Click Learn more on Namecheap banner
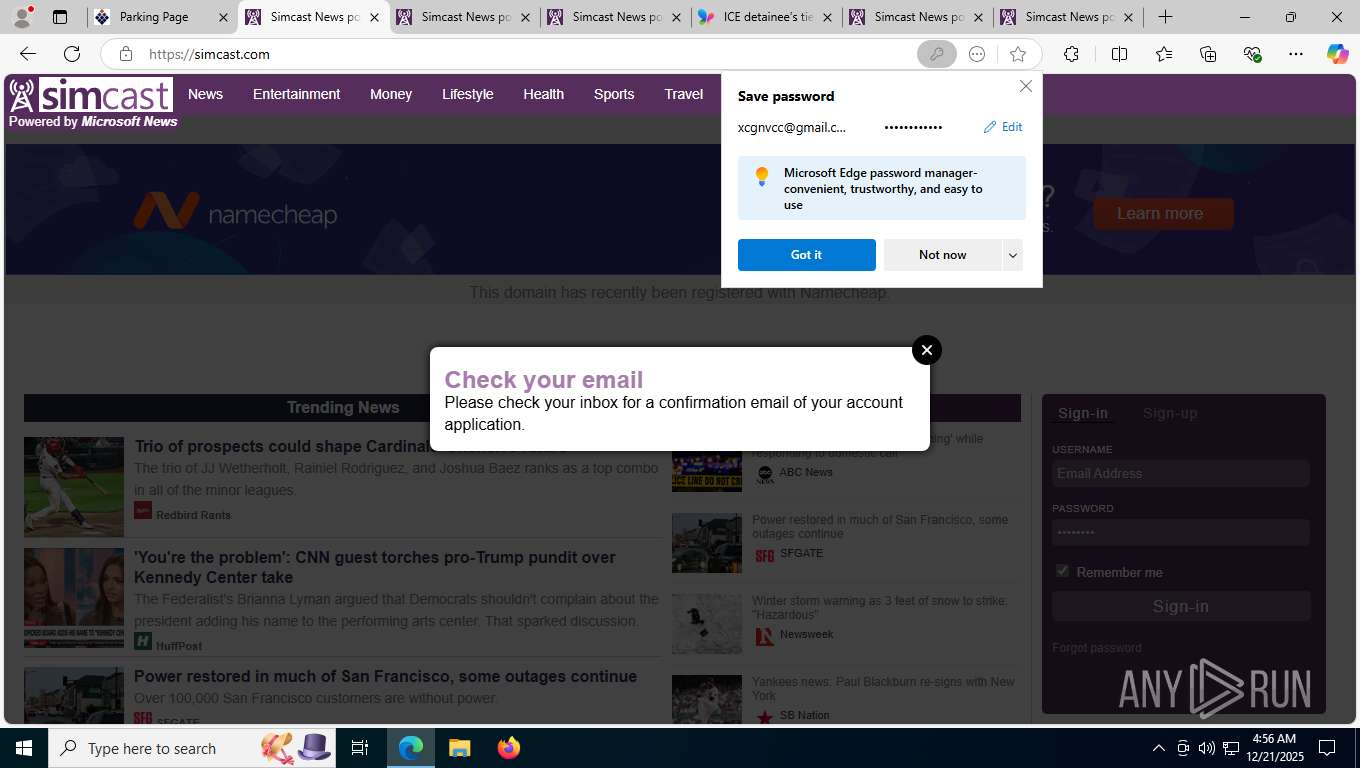 click(x=1163, y=214)
